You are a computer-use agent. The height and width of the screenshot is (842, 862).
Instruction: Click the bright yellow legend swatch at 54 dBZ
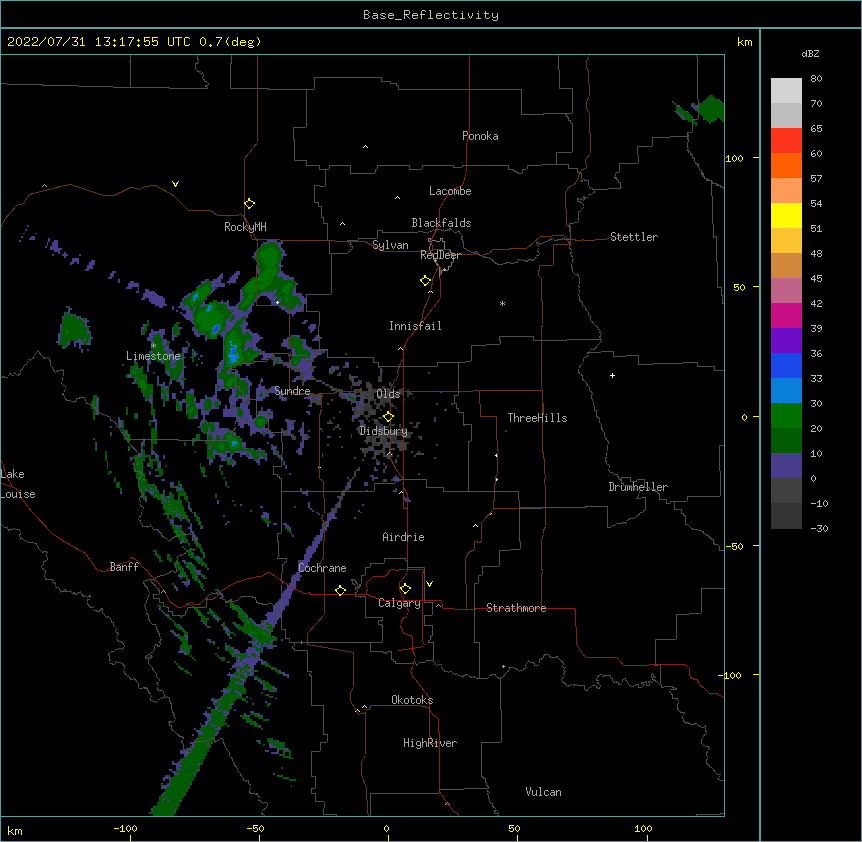coord(786,215)
